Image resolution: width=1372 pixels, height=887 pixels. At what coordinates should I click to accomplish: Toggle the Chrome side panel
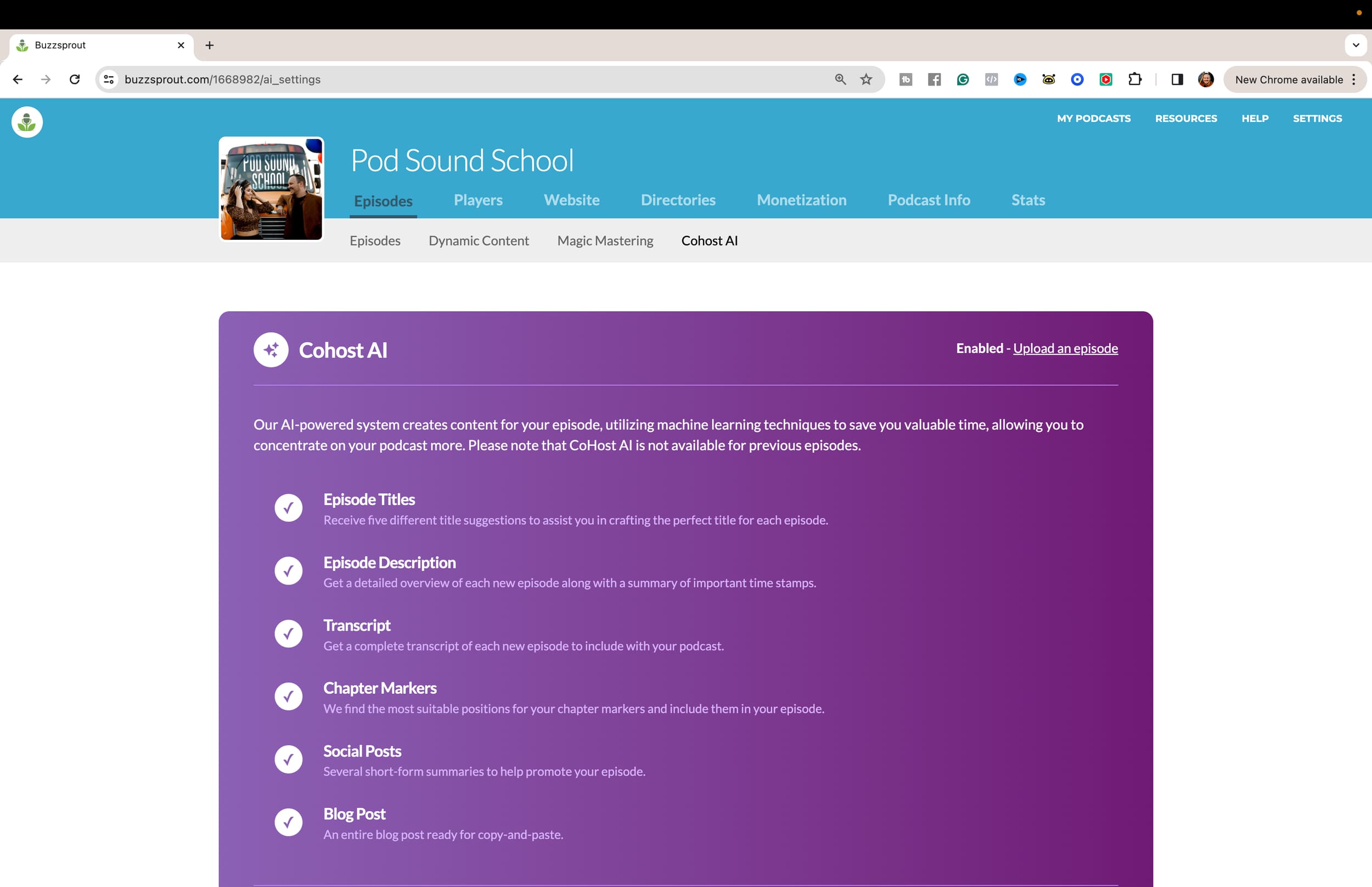pyautogui.click(x=1177, y=80)
